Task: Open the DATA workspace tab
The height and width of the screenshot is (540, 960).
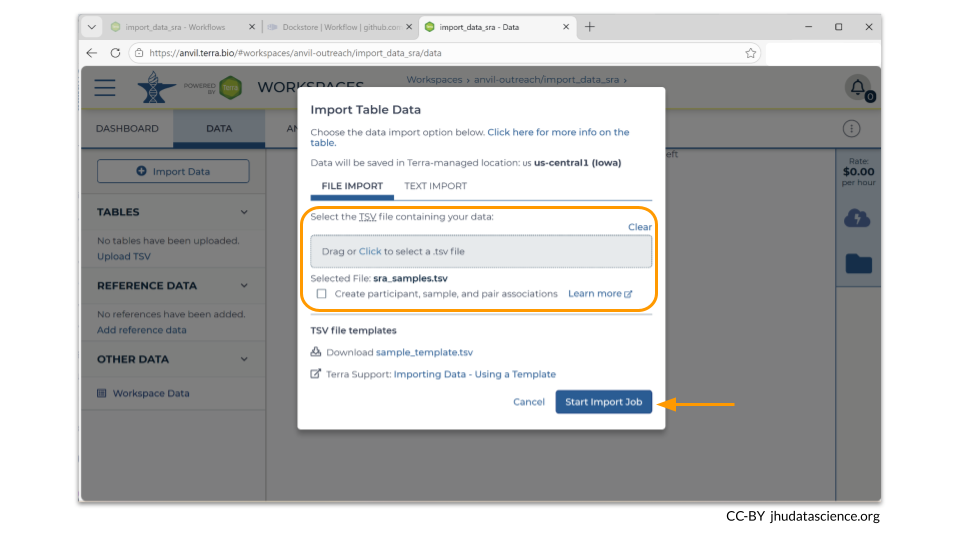Action: pos(219,129)
